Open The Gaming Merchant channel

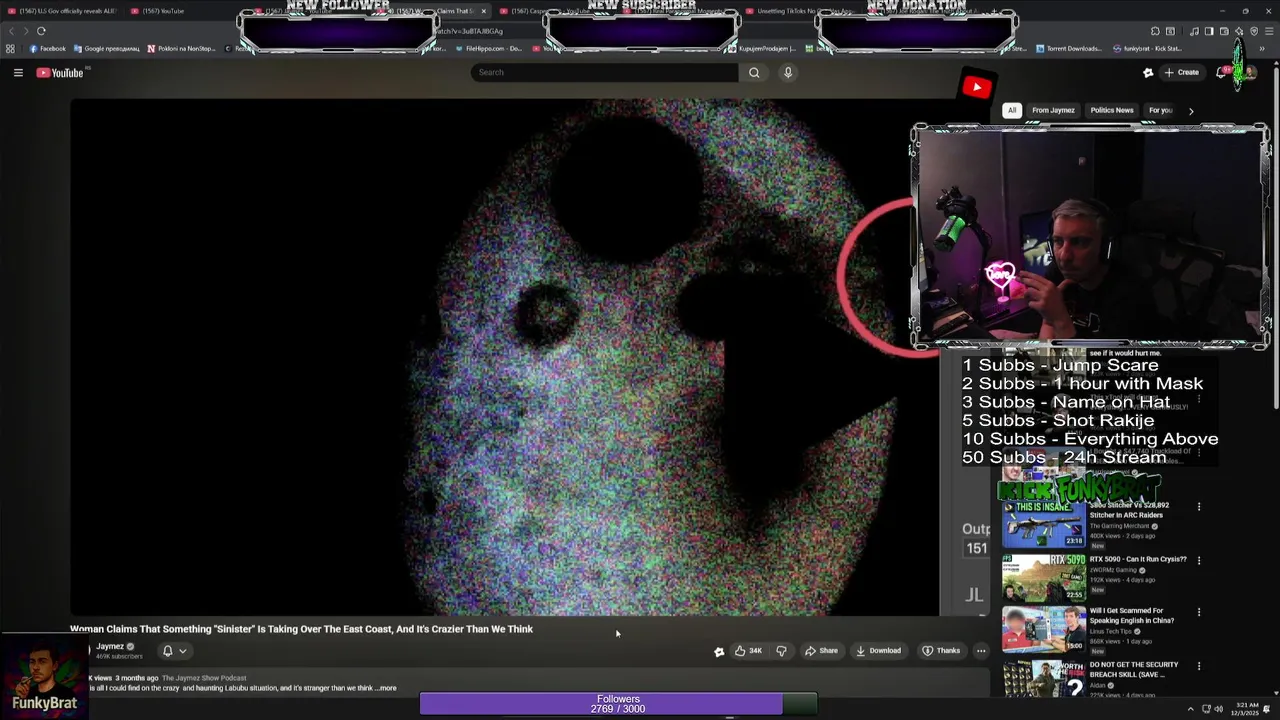click(1119, 526)
